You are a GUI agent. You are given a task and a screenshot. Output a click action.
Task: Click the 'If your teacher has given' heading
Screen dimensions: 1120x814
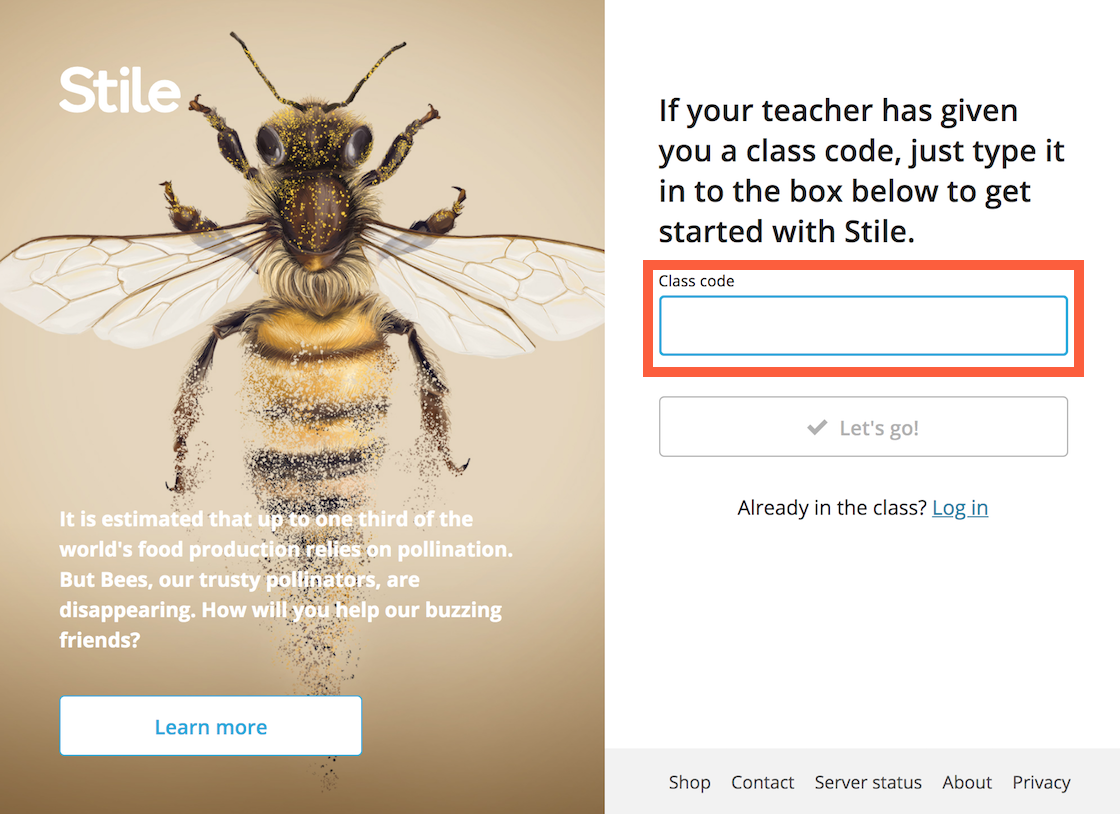coord(861,171)
